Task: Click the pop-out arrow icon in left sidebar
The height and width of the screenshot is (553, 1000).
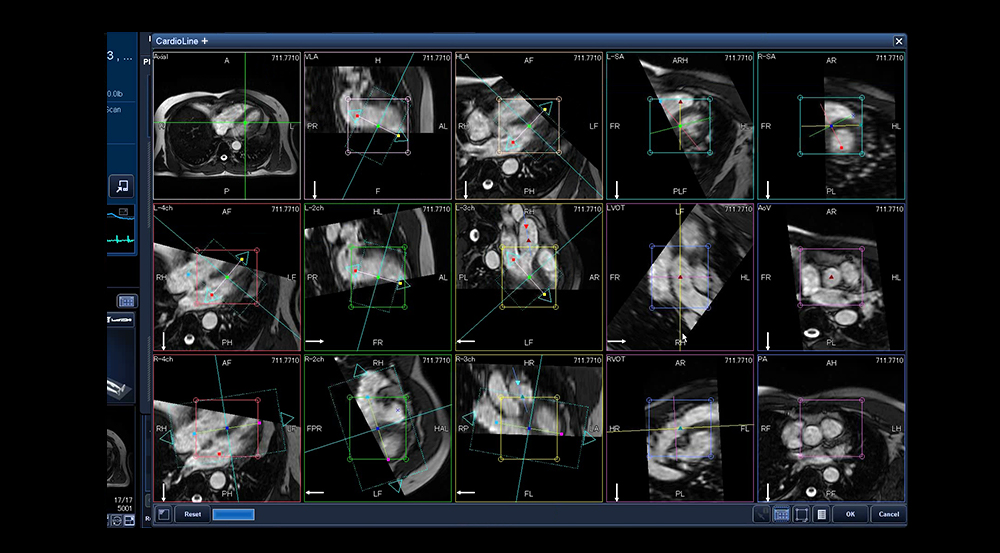Action: point(121,185)
